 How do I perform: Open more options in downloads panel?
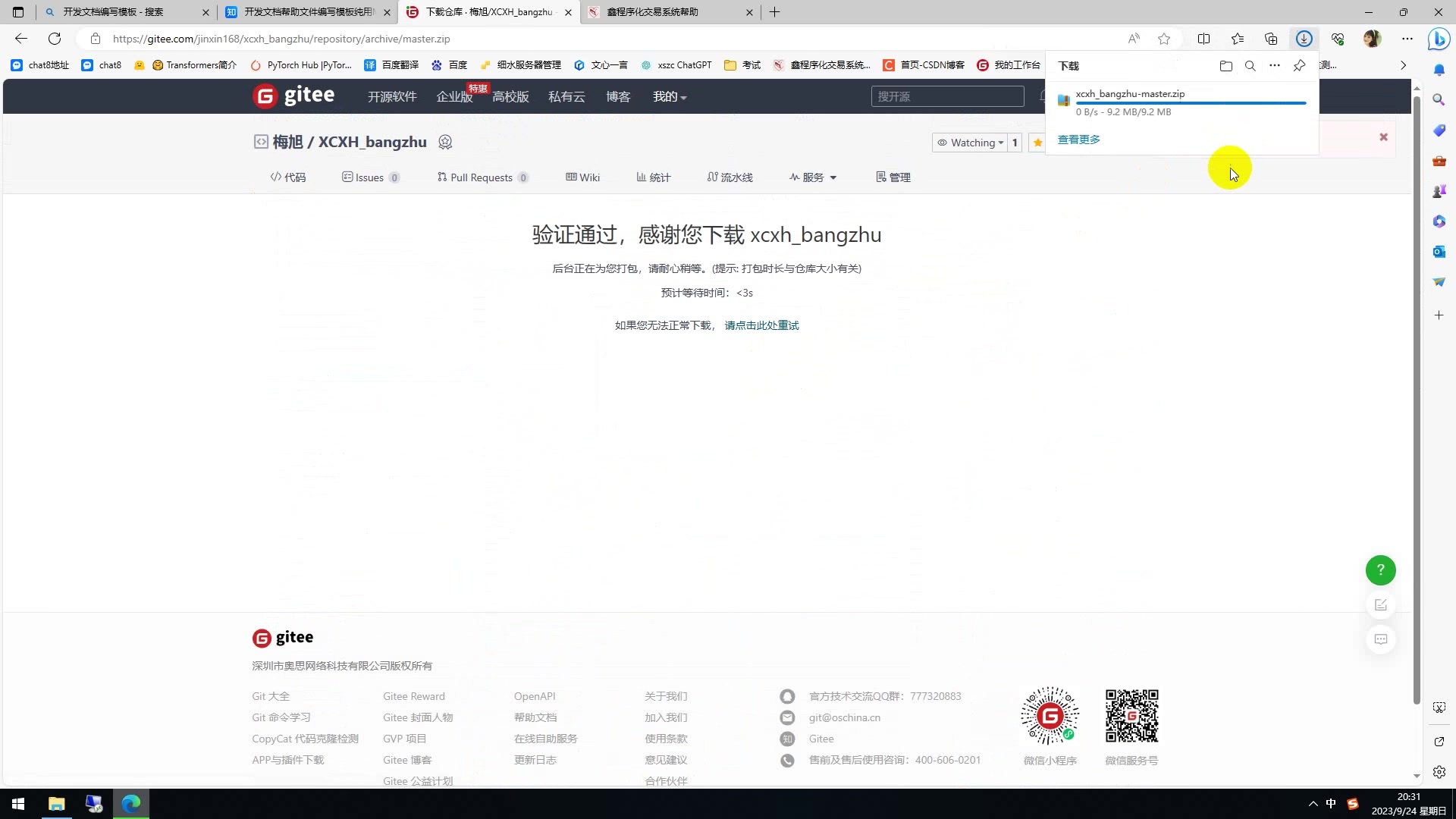[1275, 66]
